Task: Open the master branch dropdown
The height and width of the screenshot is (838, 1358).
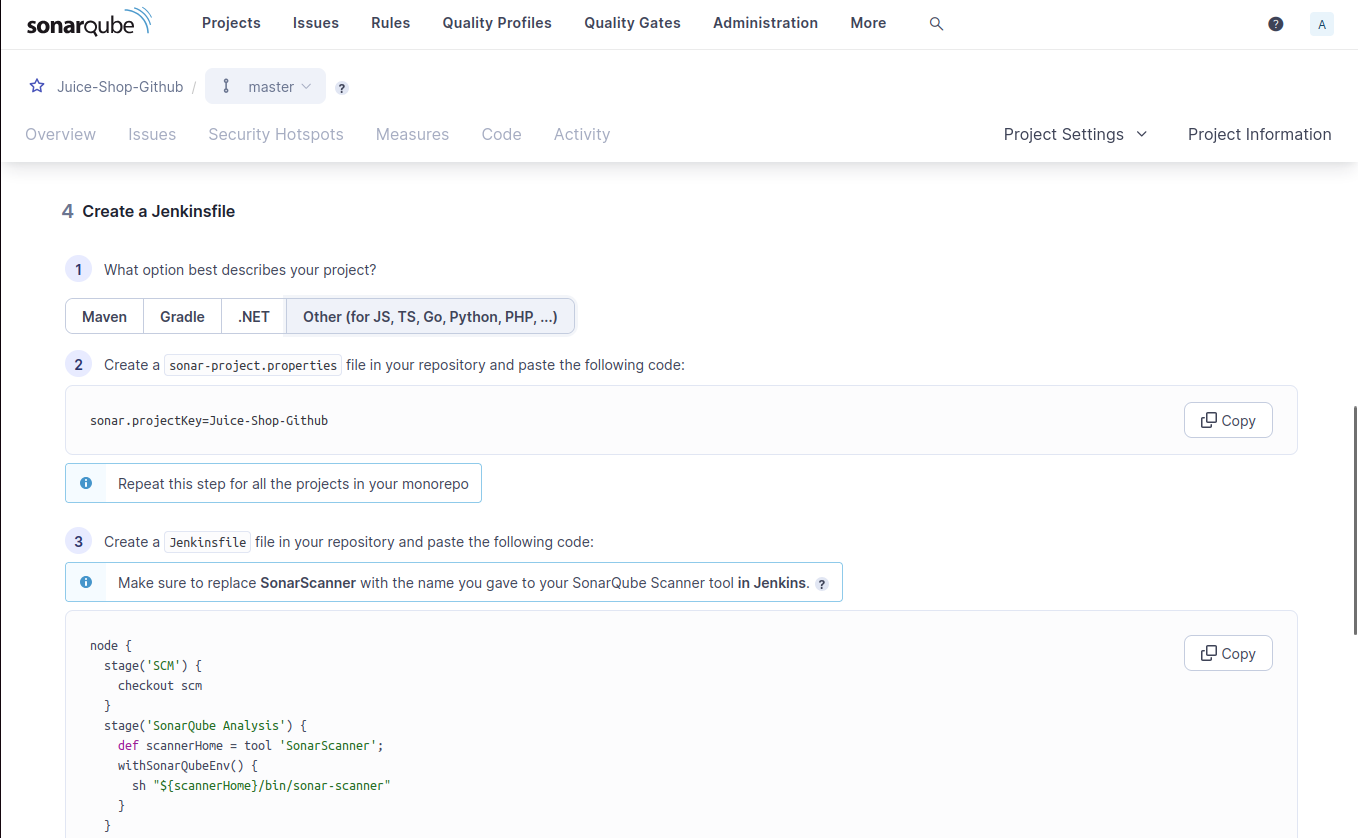Action: 275,86
